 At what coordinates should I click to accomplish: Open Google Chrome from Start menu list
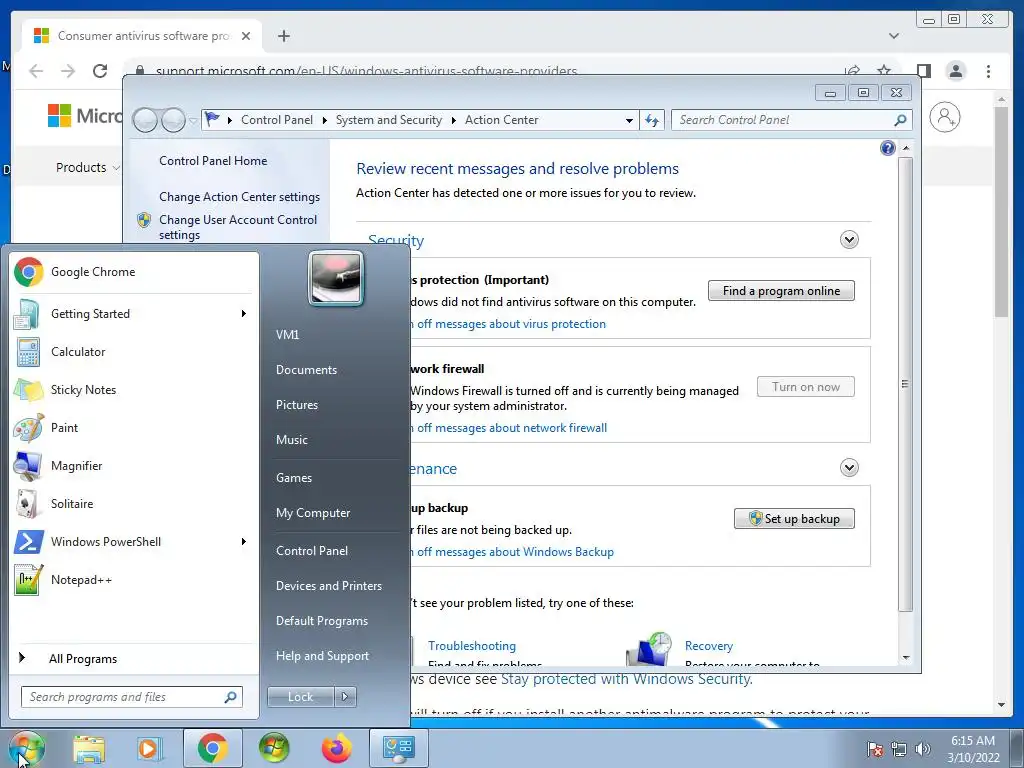point(134,272)
